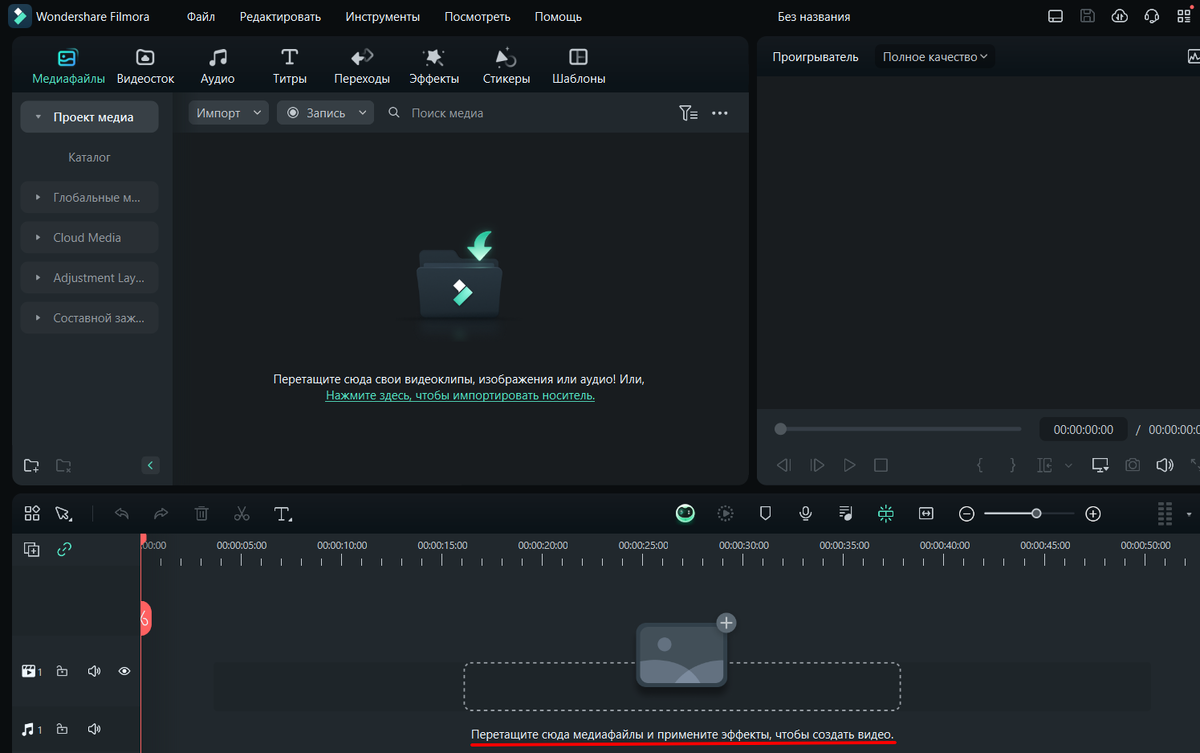
Task: Click the link Нажмите здесь, чтобы импортировать носитель
Action: 460,395
